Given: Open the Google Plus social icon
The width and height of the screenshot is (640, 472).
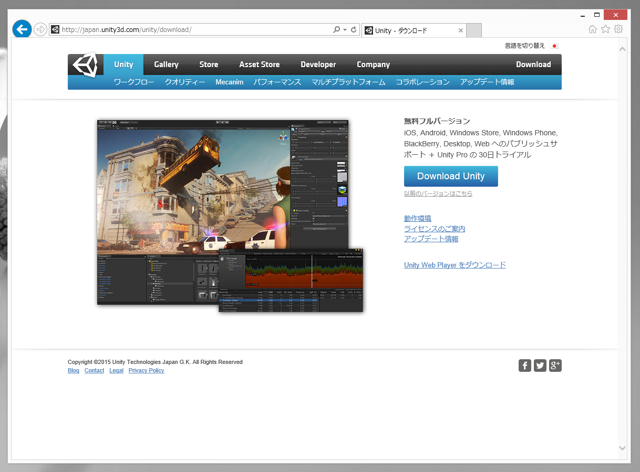Looking at the screenshot, I should 555,365.
